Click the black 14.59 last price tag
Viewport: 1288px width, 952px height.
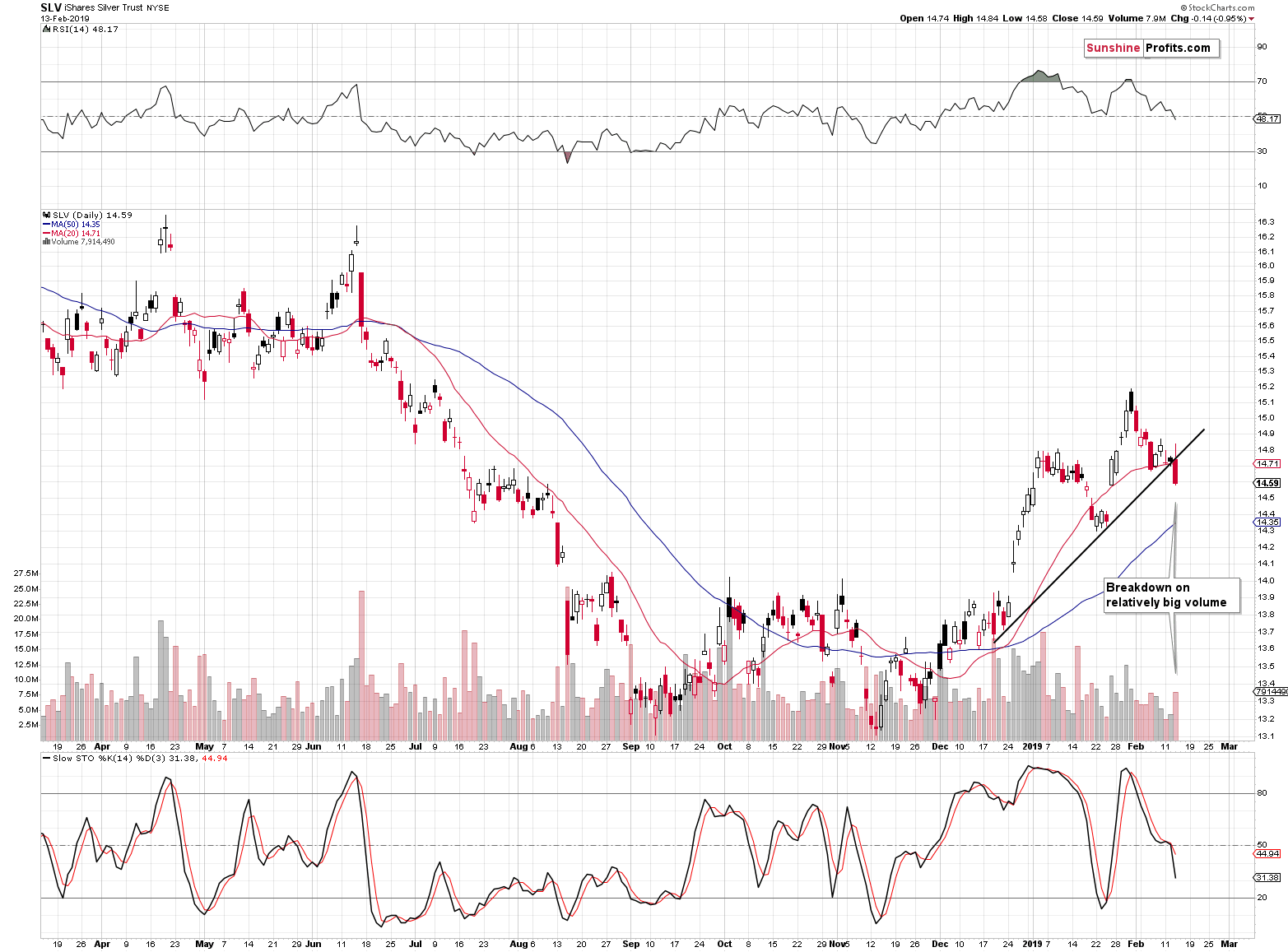tap(1267, 484)
